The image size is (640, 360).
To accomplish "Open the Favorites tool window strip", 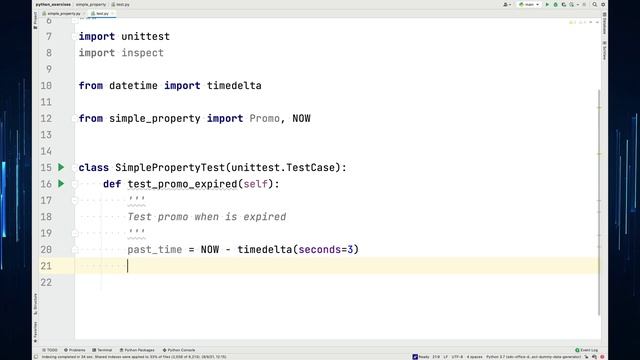I will click(36, 331).
